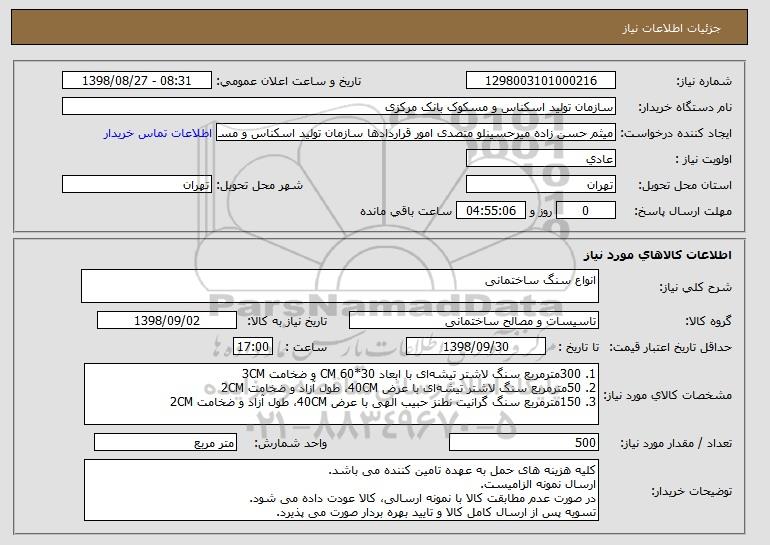Click label توضیحات خریدار
This screenshot has height=545, width=770.
691,491
